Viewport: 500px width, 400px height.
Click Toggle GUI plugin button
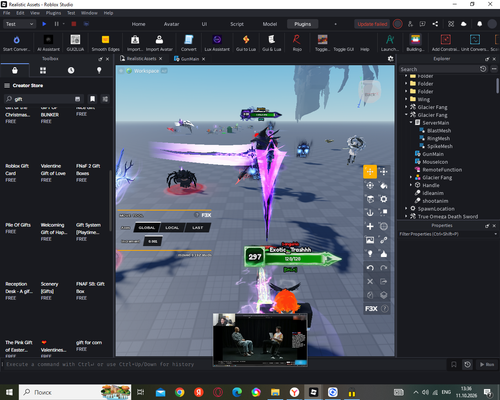(x=344, y=49)
